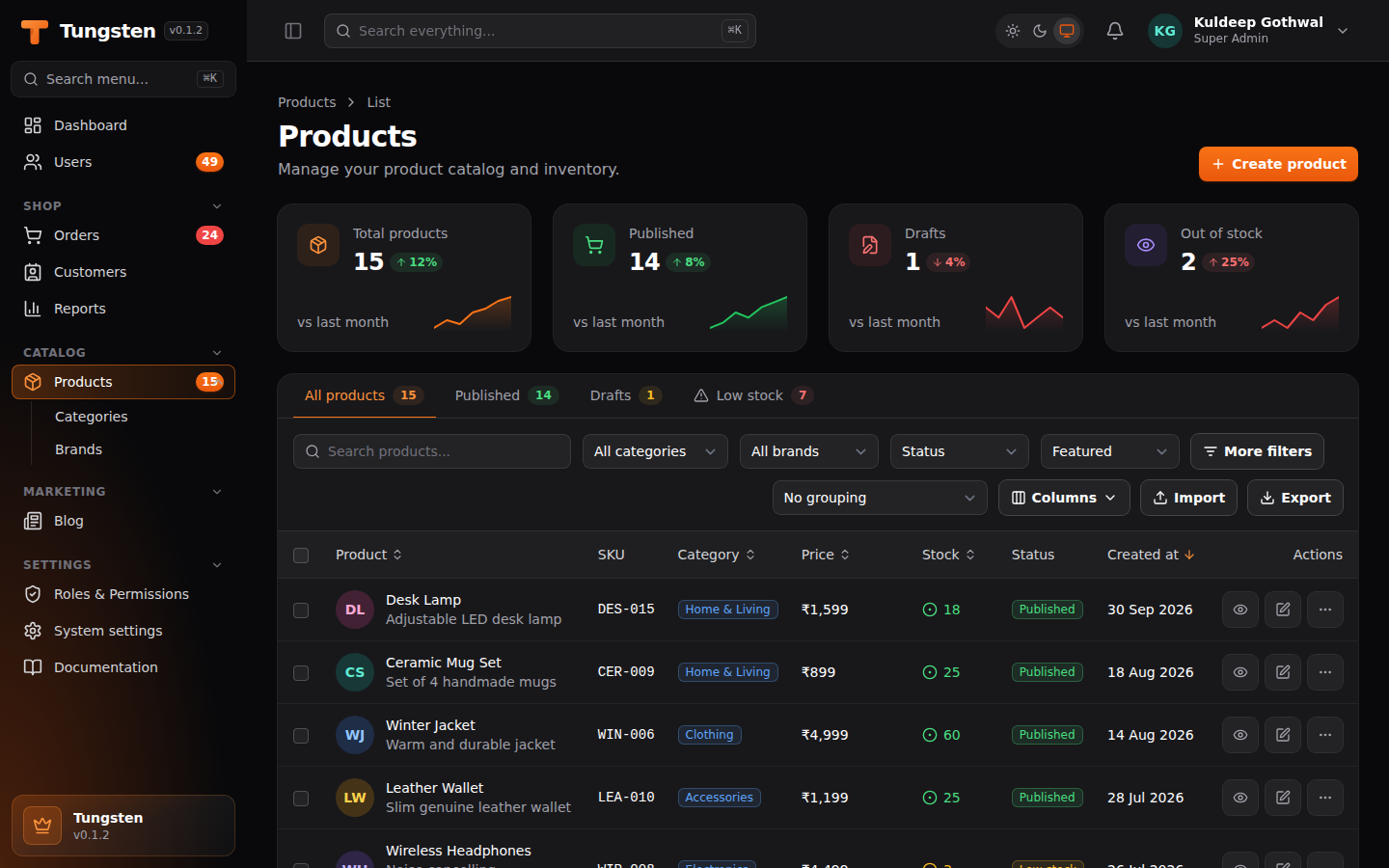Sort by the Price column header

(x=826, y=555)
